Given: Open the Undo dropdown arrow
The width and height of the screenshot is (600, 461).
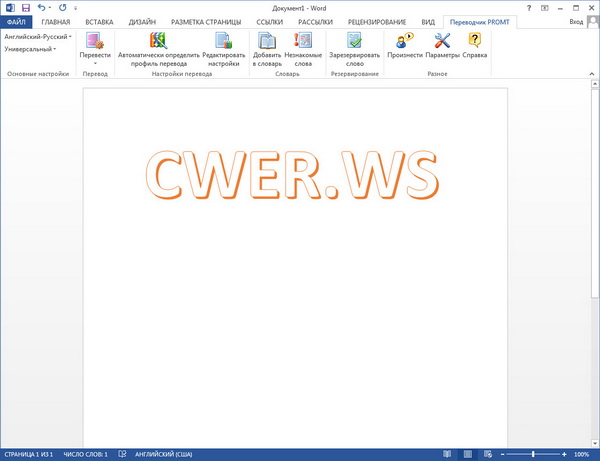Looking at the screenshot, I should point(50,7).
